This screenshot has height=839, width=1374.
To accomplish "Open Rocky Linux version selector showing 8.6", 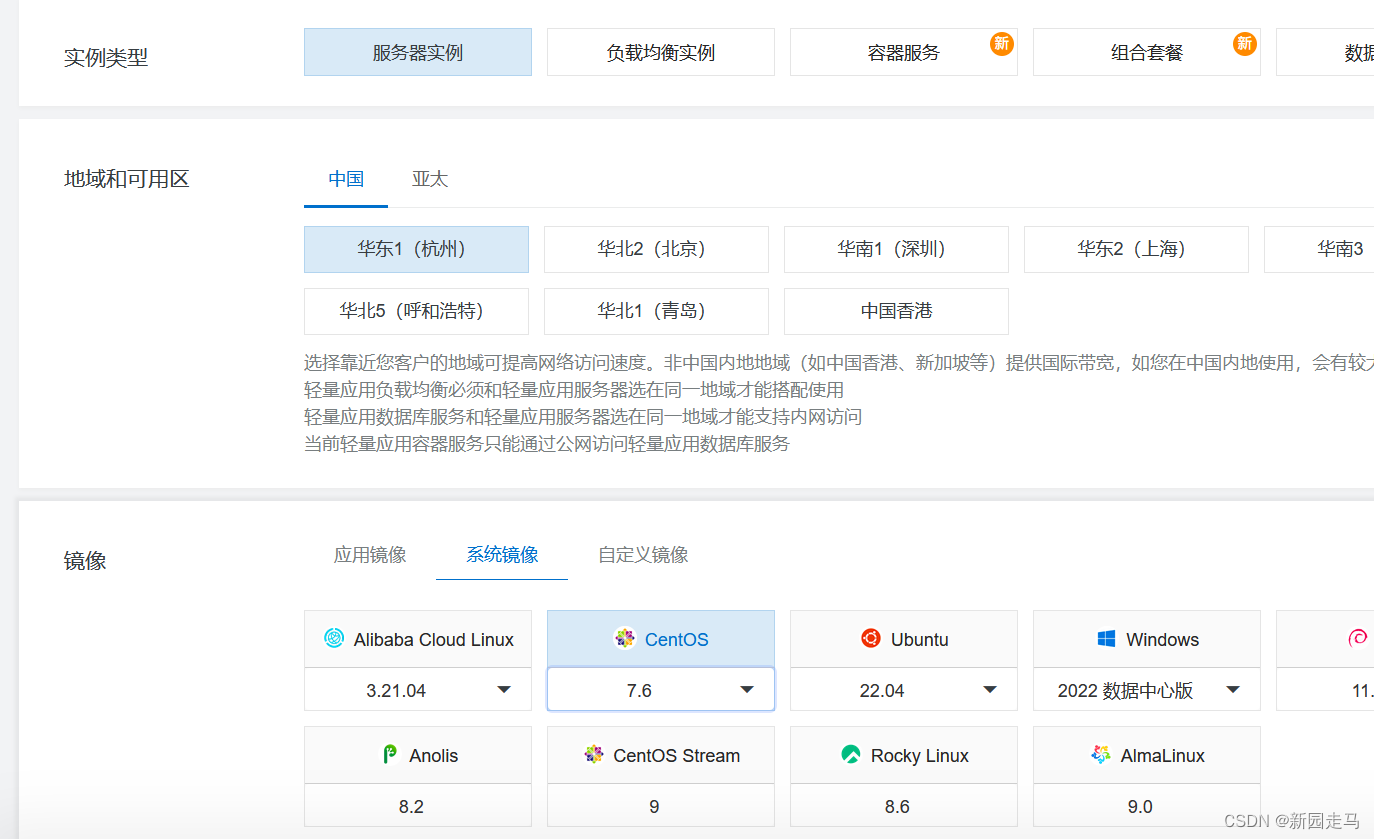I will pyautogui.click(x=904, y=806).
